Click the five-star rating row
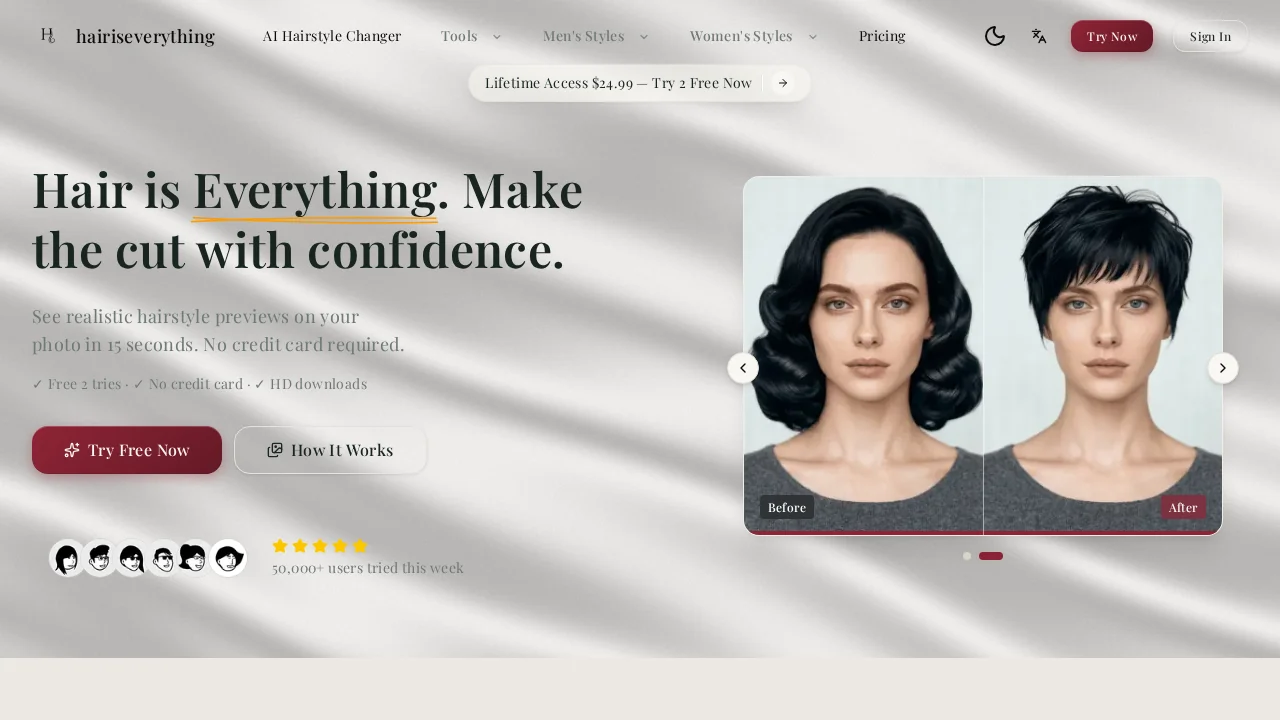 point(320,546)
